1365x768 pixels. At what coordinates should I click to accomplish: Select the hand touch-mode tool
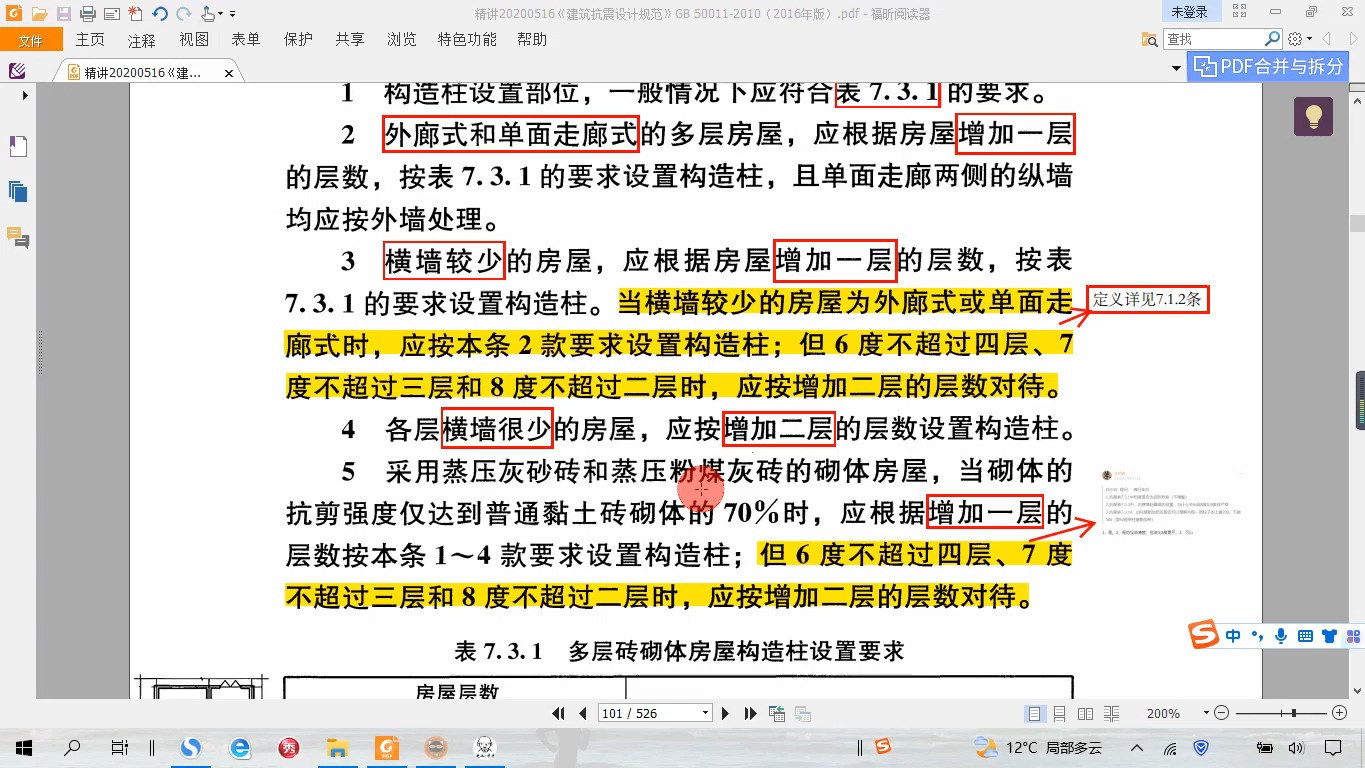click(209, 13)
